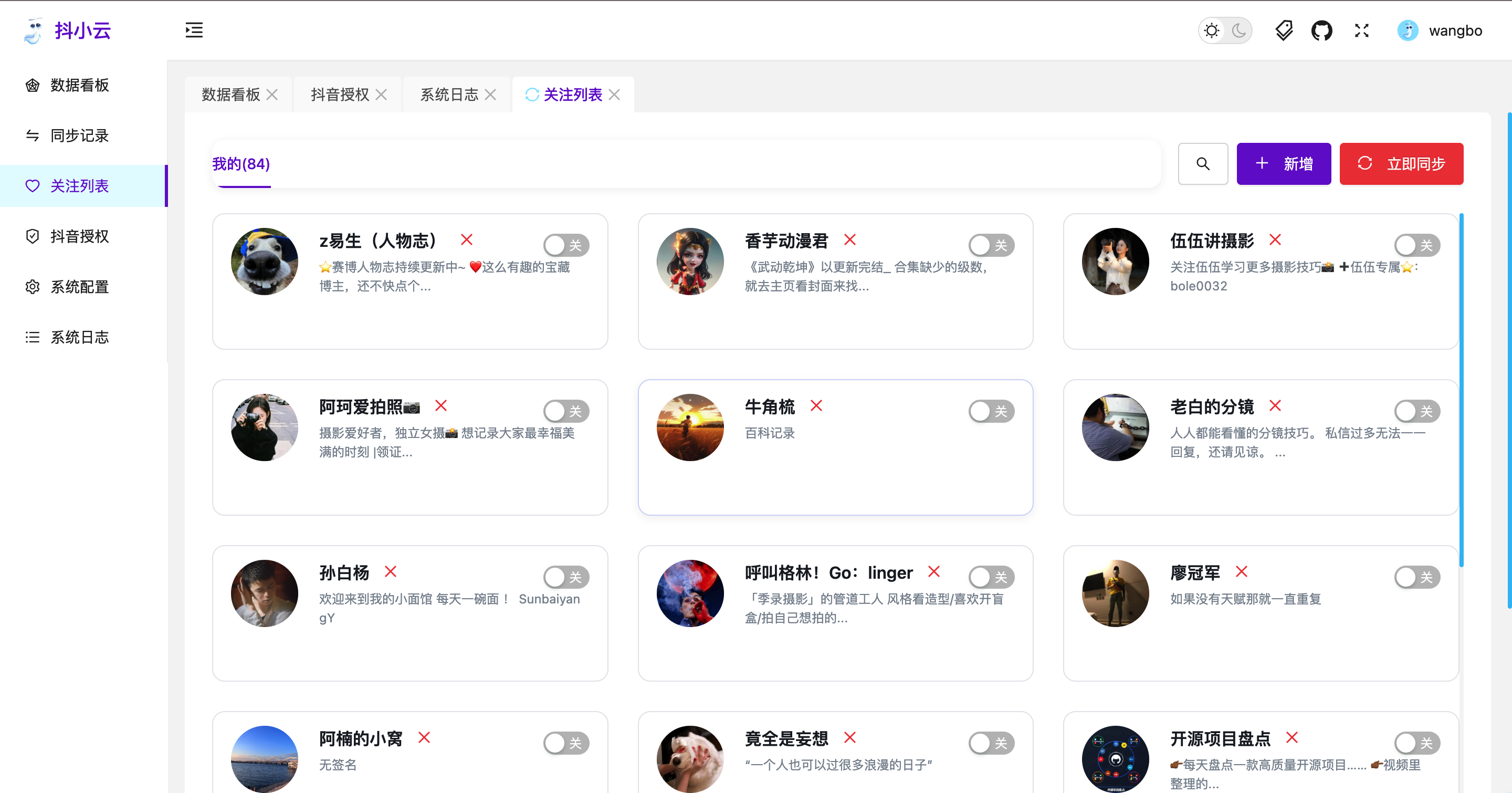The image size is (1512, 793).
Task: Select the 我的(84) tab
Action: tap(241, 164)
